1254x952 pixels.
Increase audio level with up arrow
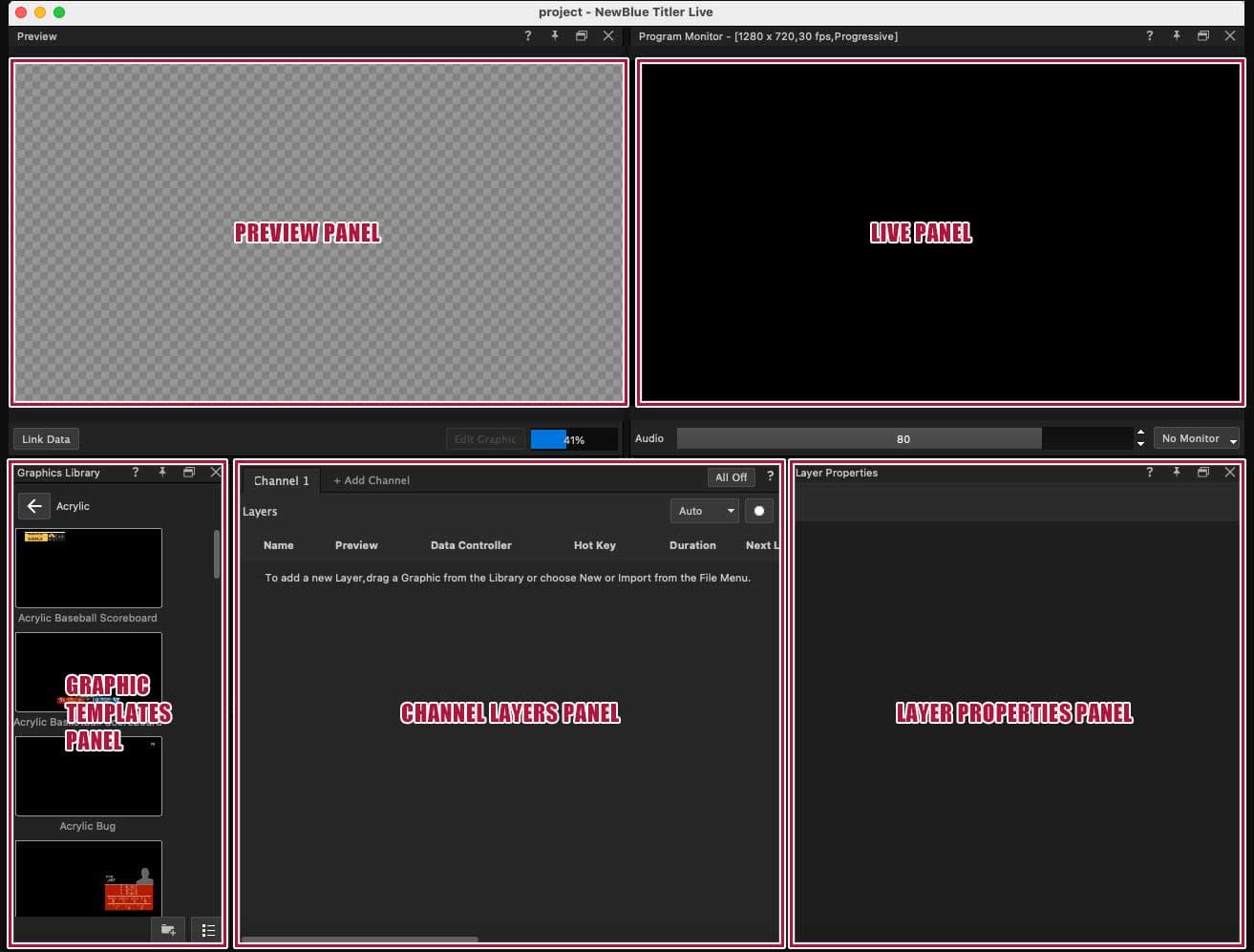tap(1140, 433)
